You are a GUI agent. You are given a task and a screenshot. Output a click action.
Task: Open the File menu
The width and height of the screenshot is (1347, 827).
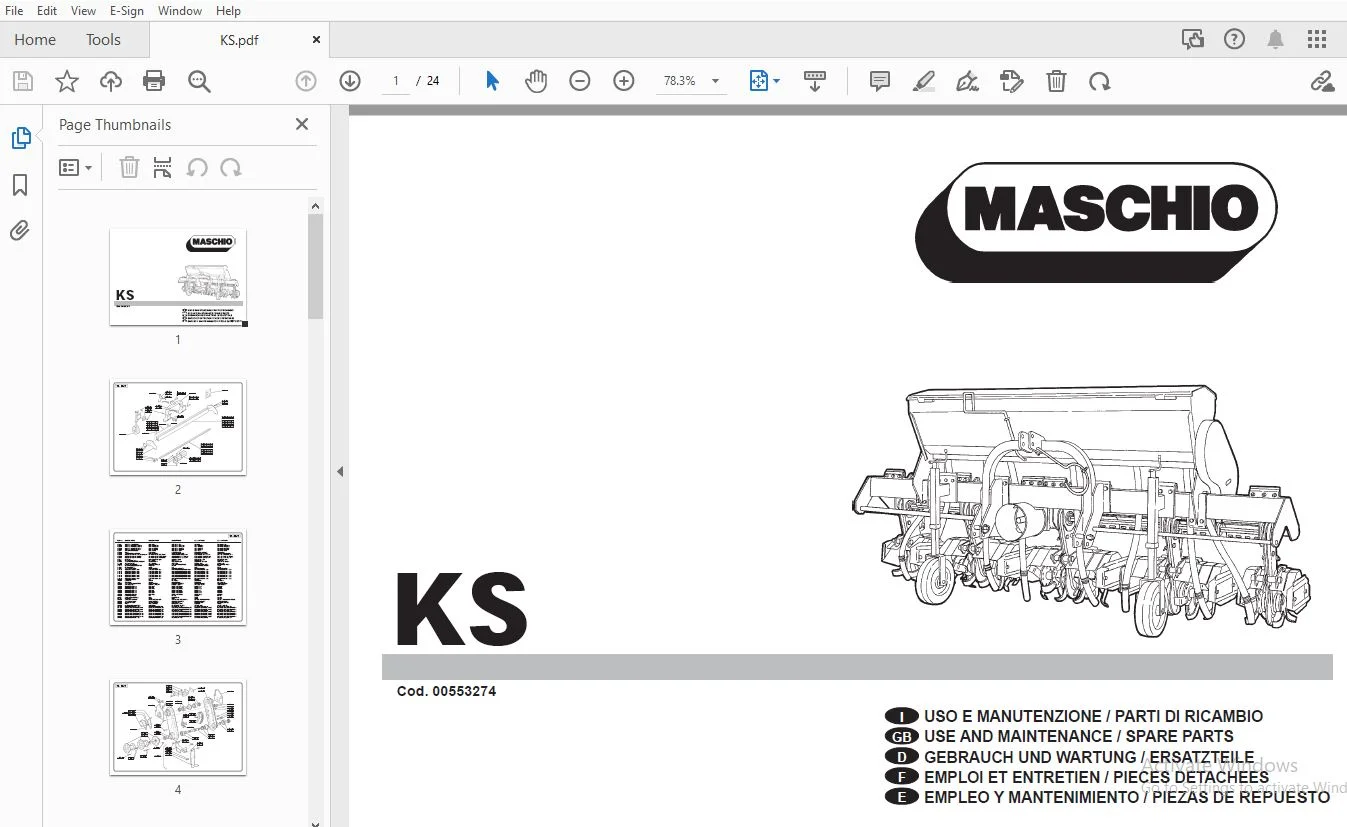[x=14, y=11]
